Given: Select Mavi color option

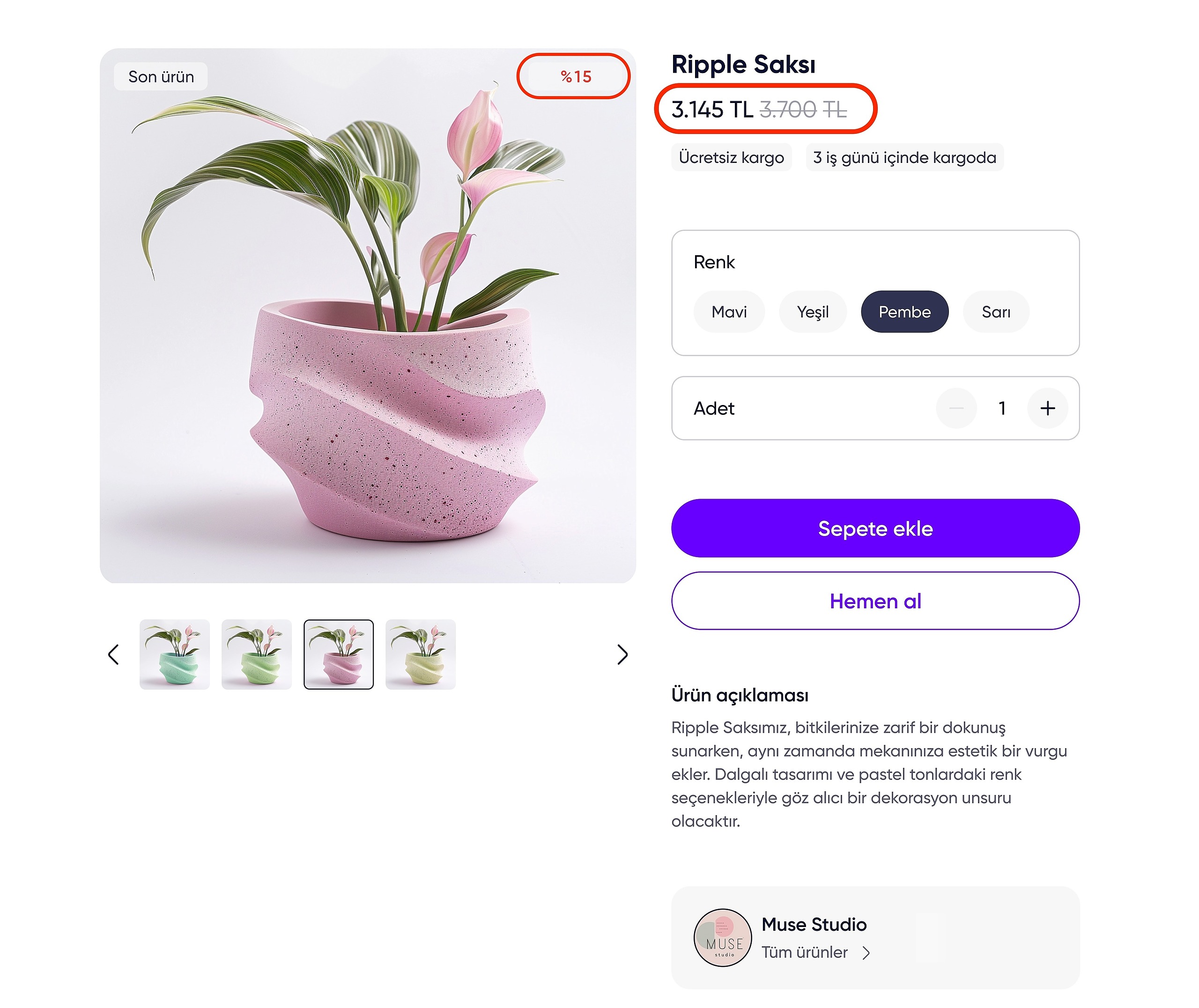Looking at the screenshot, I should pyautogui.click(x=729, y=312).
